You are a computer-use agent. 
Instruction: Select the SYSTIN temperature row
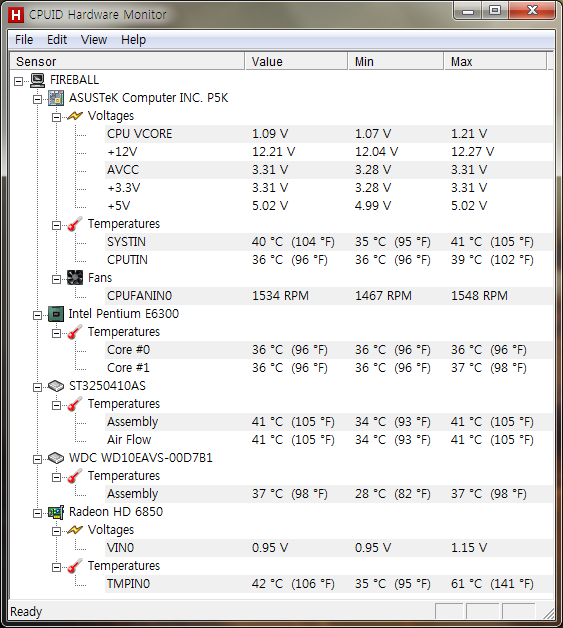(329, 242)
